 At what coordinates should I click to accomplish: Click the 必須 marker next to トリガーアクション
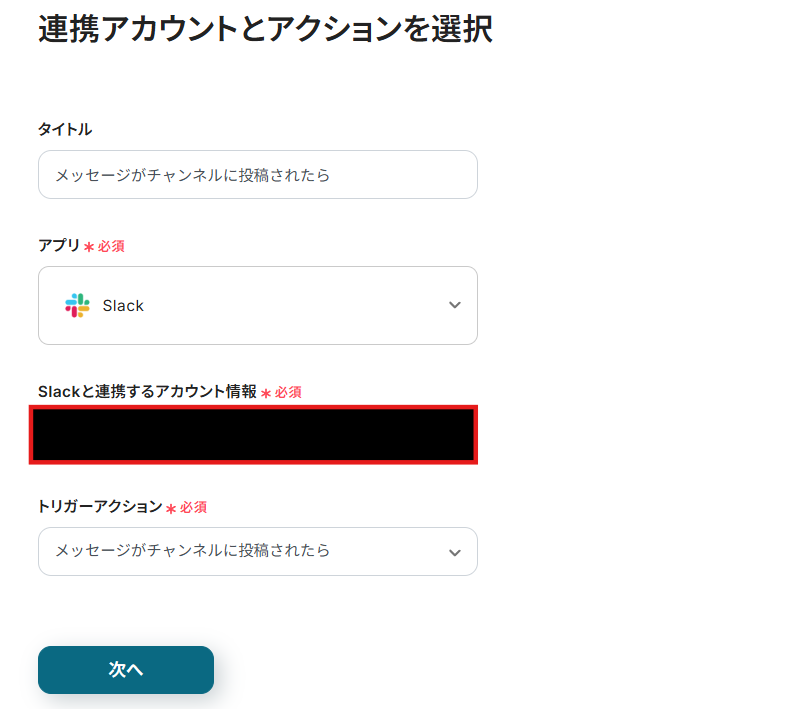coord(194,508)
